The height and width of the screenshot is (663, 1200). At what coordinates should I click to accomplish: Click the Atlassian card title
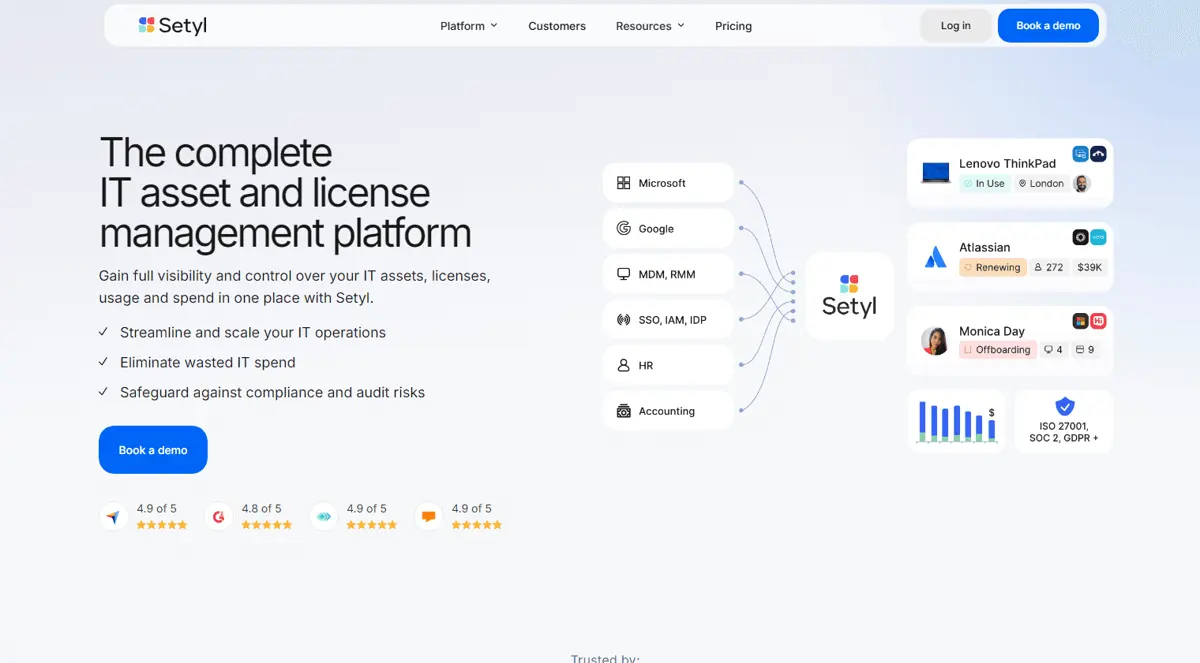click(985, 247)
